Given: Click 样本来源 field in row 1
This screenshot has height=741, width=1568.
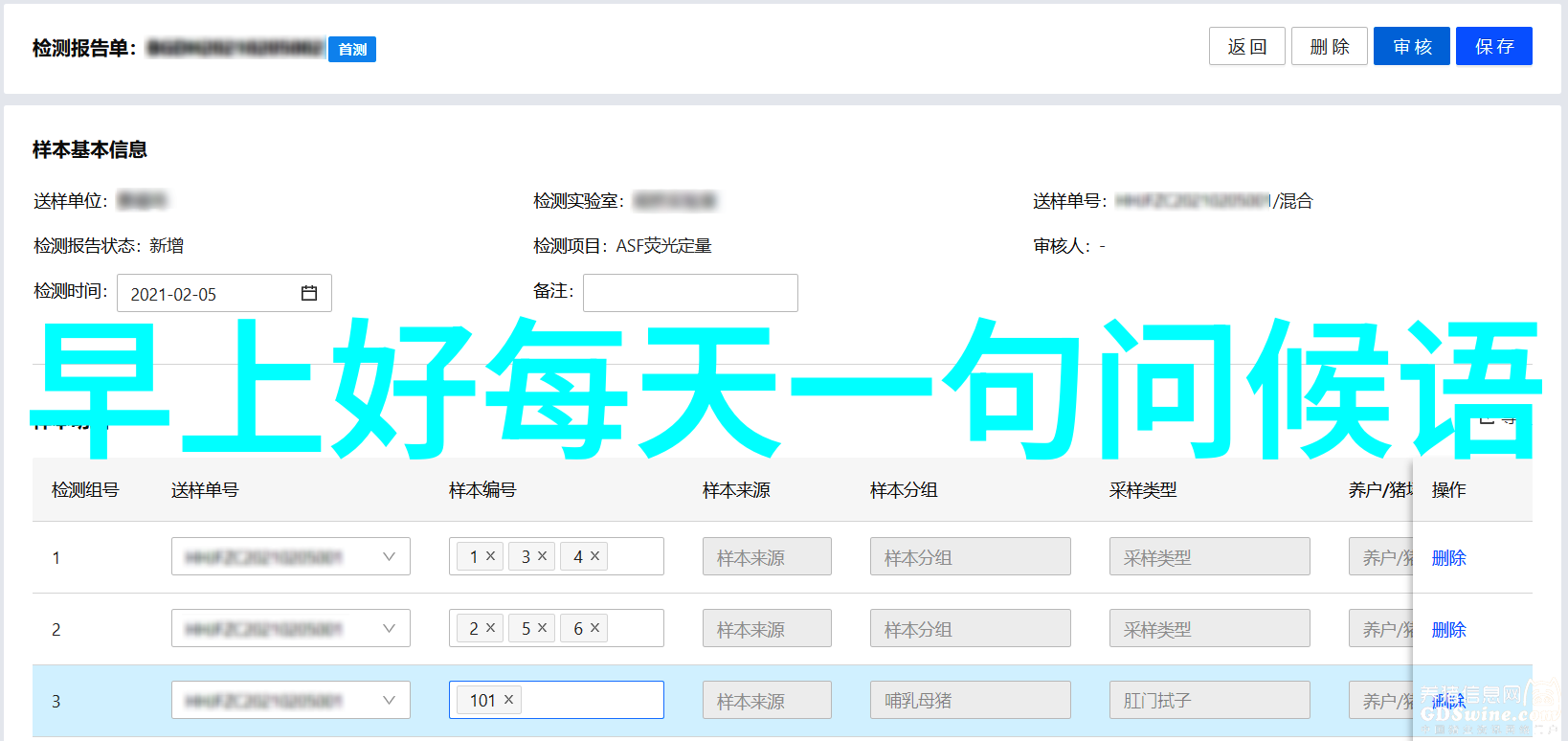Looking at the screenshot, I should [x=767, y=556].
